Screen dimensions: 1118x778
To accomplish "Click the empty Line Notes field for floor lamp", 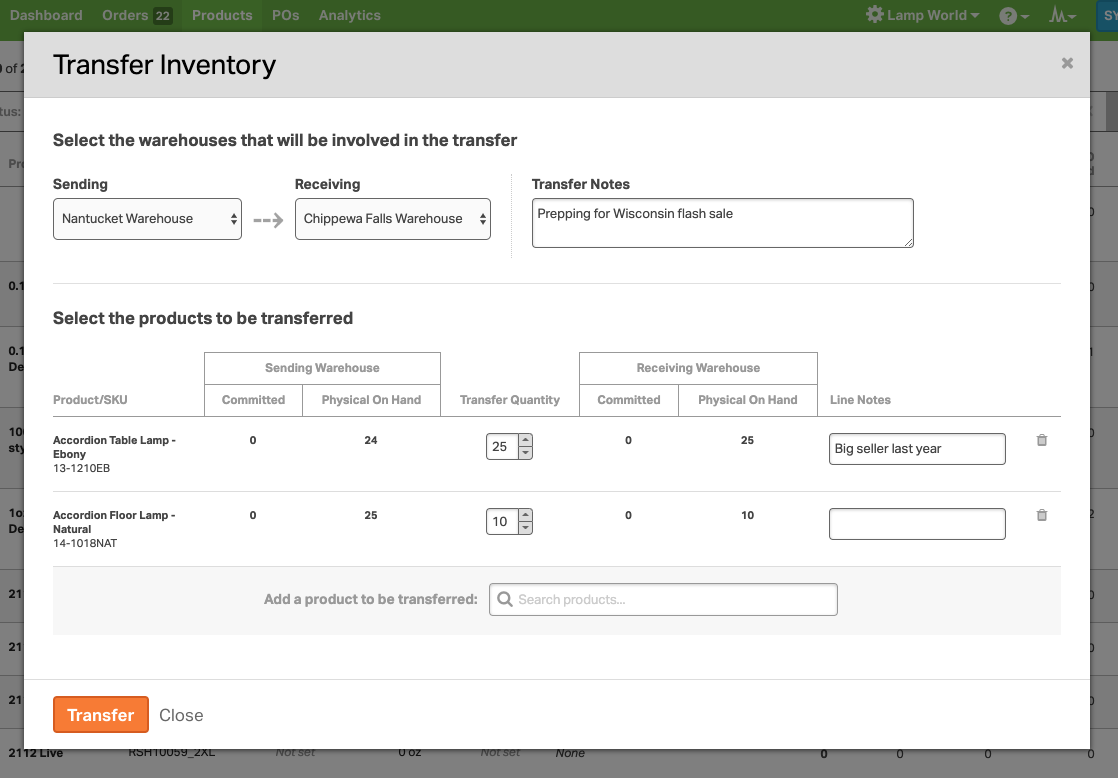I will point(916,523).
